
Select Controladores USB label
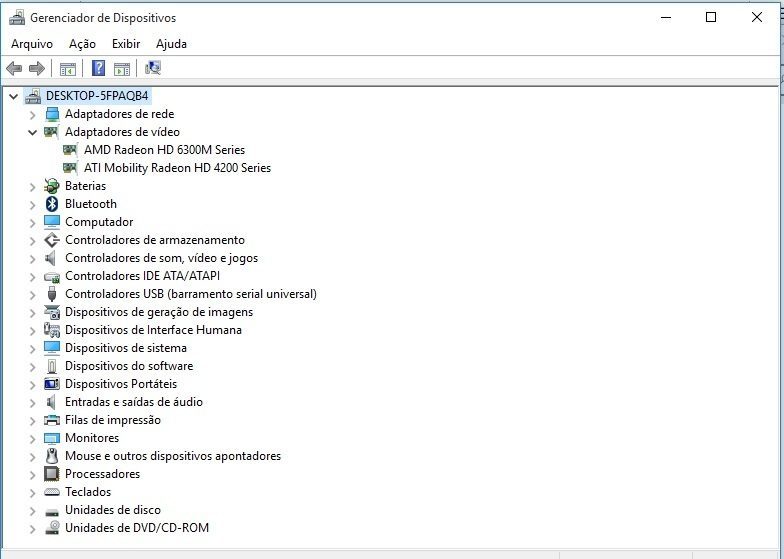point(191,294)
